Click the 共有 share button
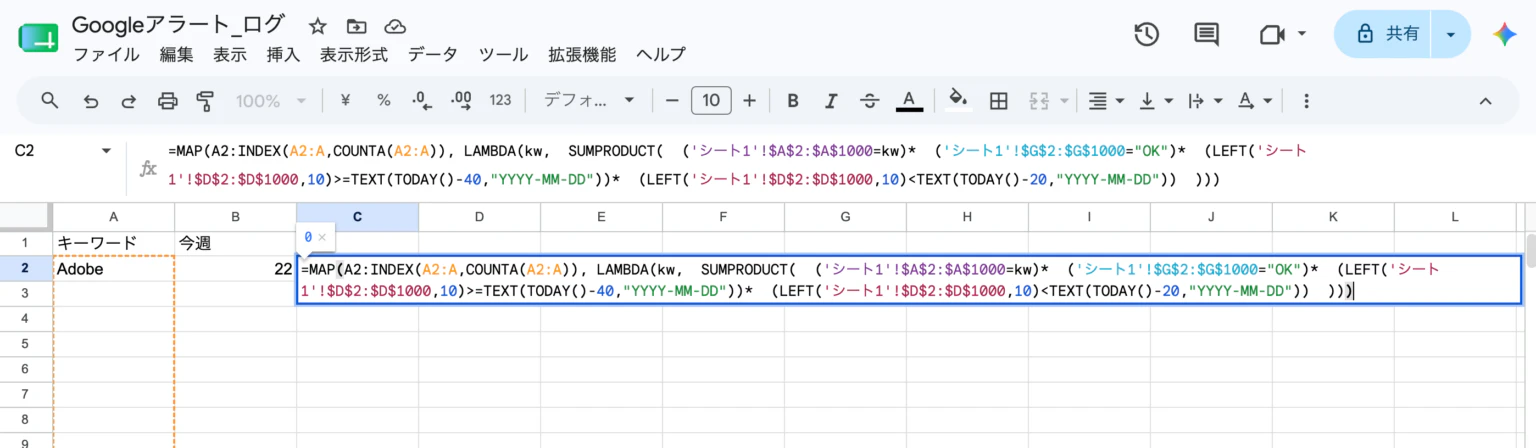Viewport: 1536px width, 448px height. click(x=1384, y=34)
